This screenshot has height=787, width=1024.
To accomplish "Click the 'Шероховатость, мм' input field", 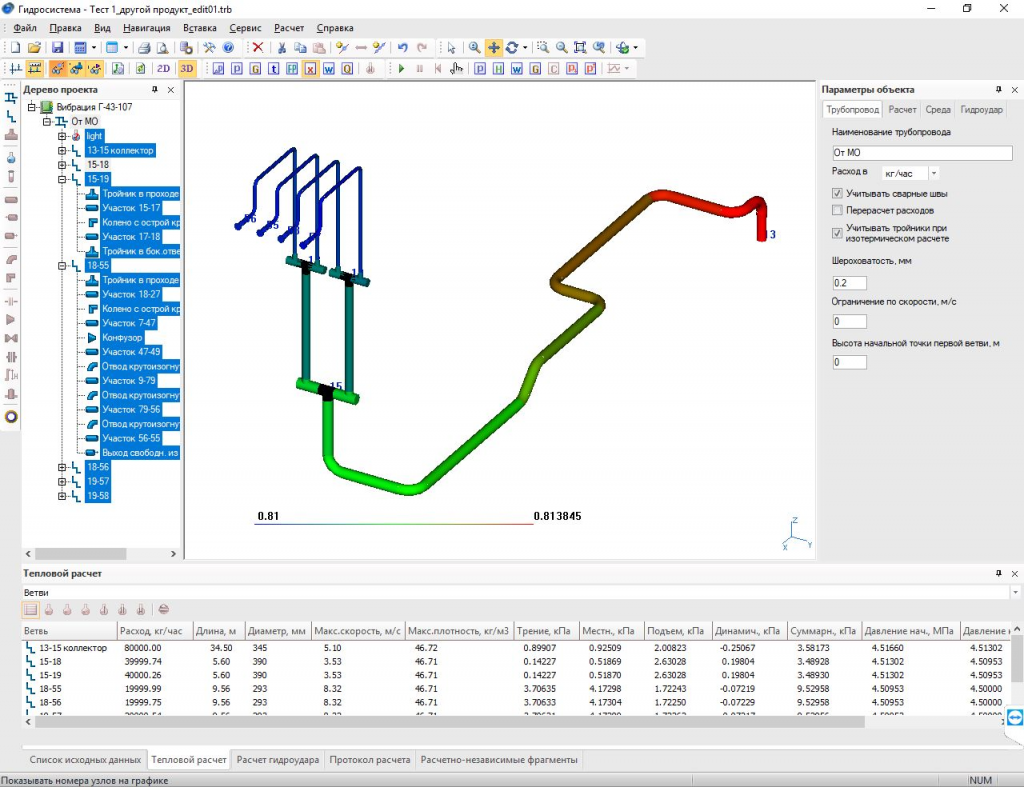I will click(850, 283).
